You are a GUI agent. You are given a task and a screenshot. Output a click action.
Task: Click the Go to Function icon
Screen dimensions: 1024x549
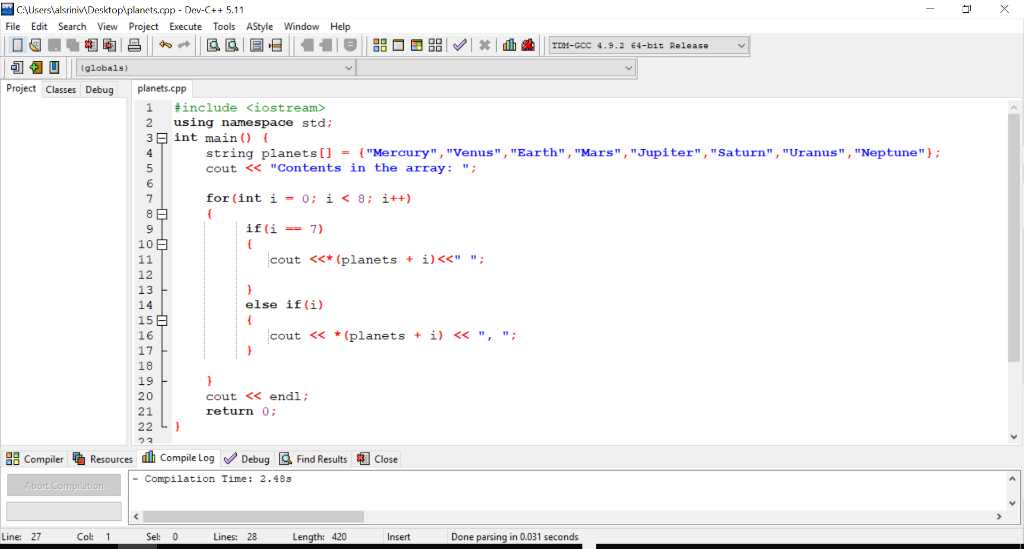click(257, 45)
